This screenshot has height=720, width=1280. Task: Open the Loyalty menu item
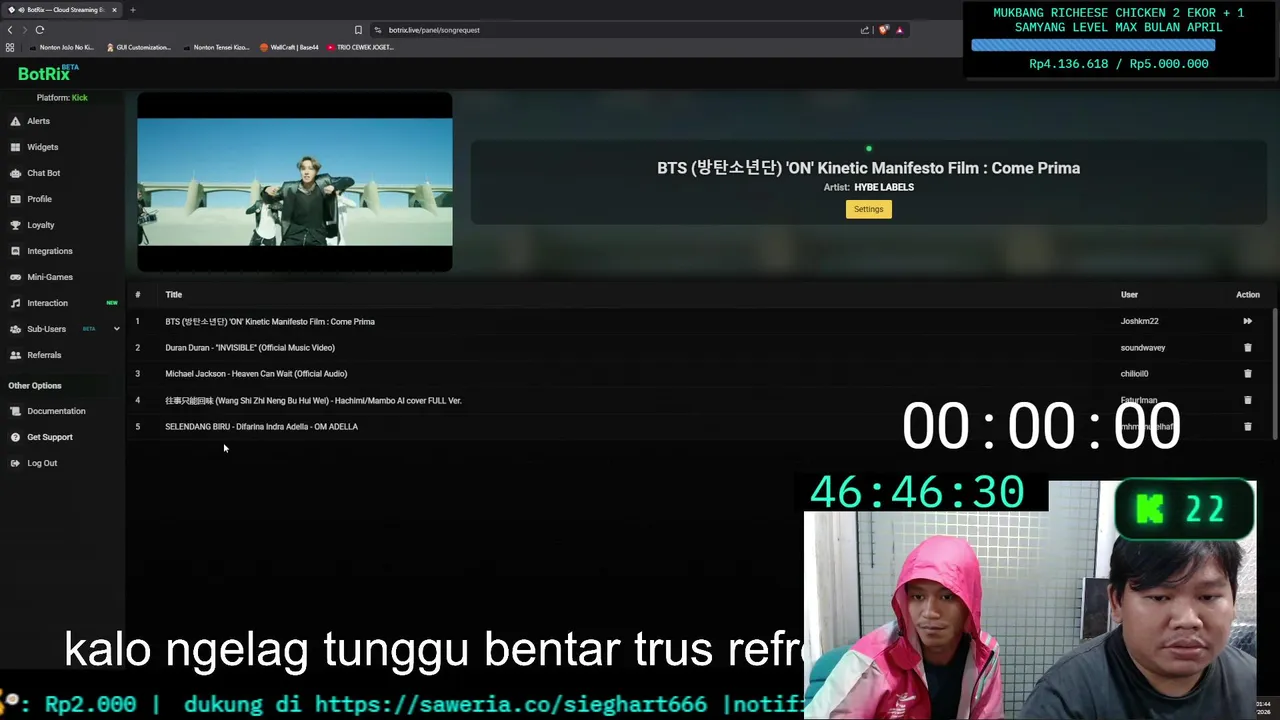41,225
